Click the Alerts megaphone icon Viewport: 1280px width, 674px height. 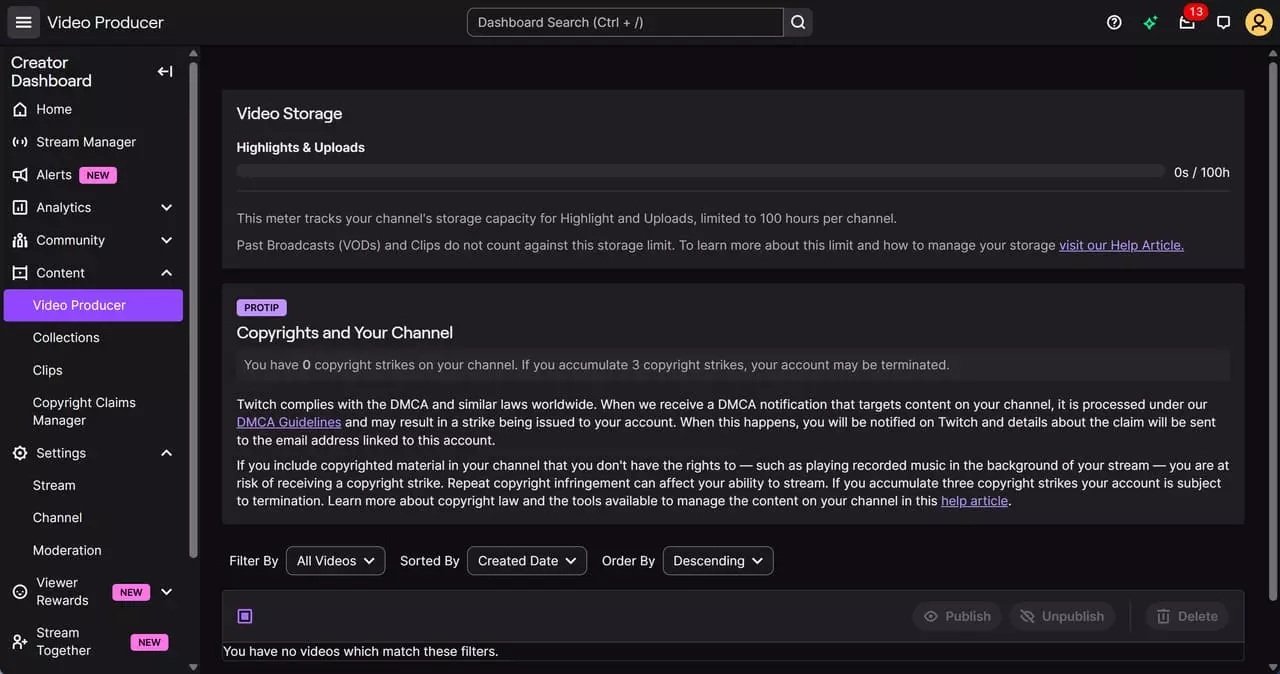20,175
